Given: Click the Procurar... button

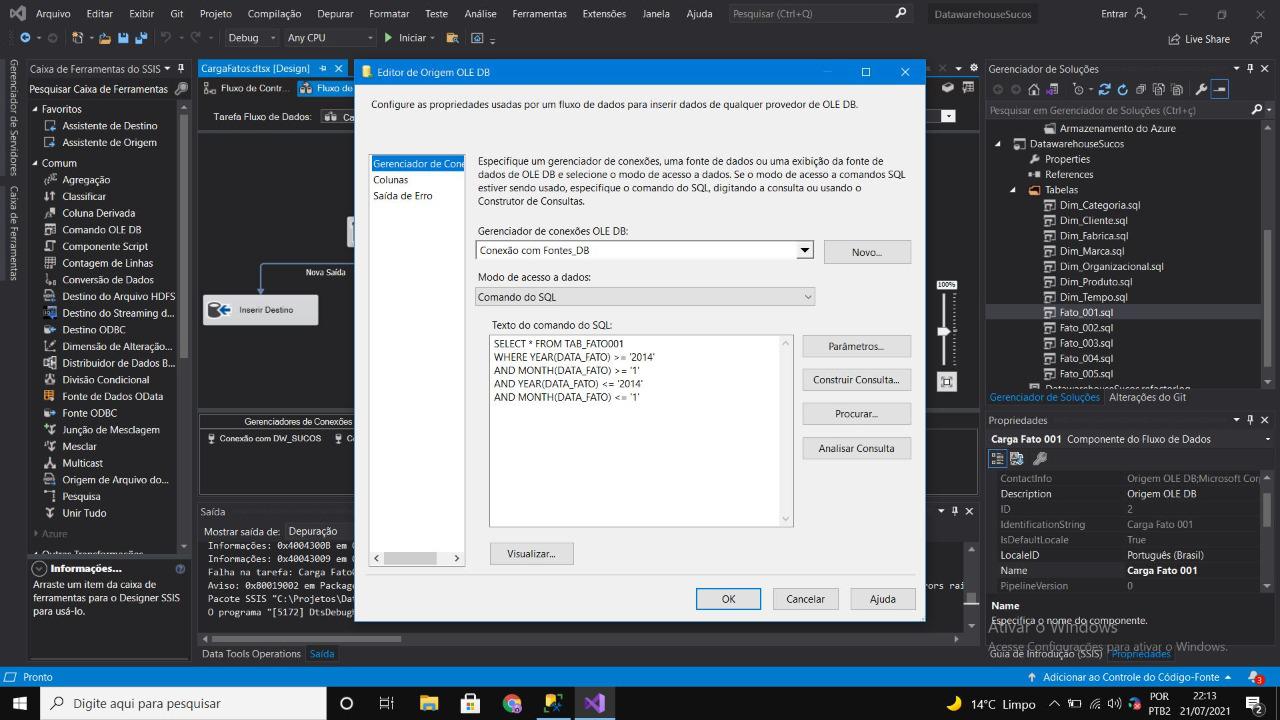Looking at the screenshot, I should (x=856, y=414).
